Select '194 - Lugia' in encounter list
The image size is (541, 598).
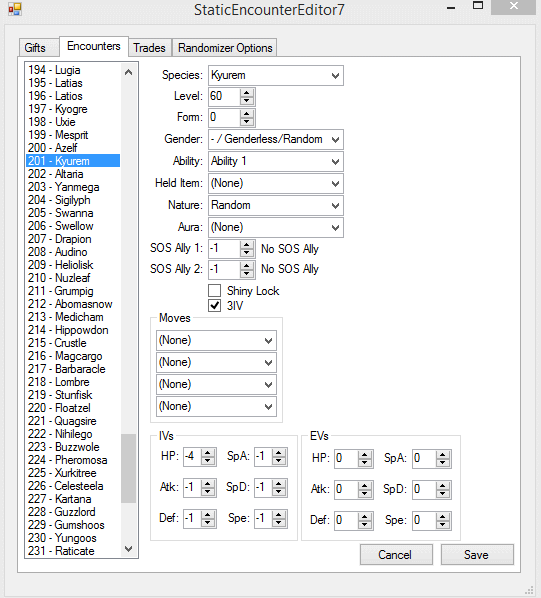73,70
